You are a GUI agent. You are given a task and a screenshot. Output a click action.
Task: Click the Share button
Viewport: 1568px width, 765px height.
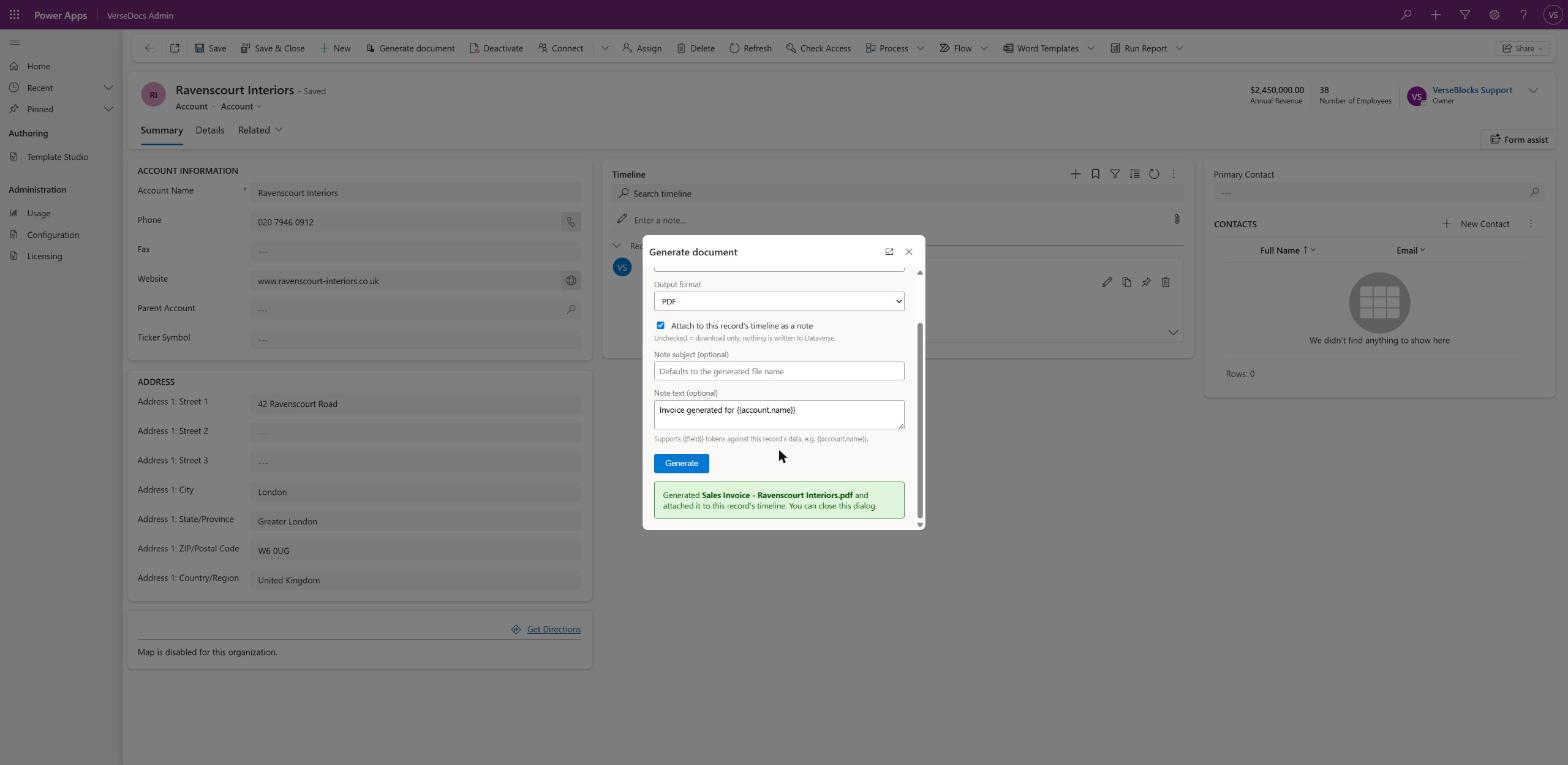pyautogui.click(x=1524, y=48)
